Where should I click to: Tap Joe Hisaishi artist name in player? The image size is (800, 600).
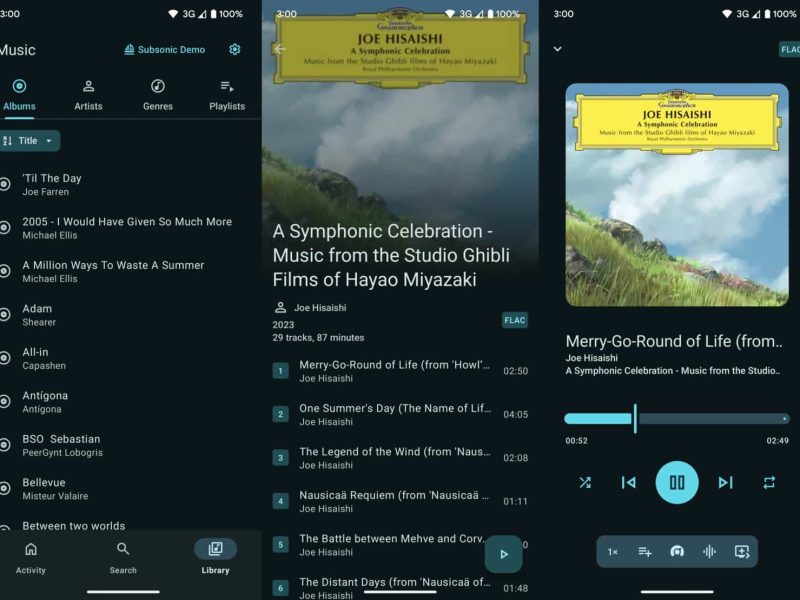coord(591,358)
